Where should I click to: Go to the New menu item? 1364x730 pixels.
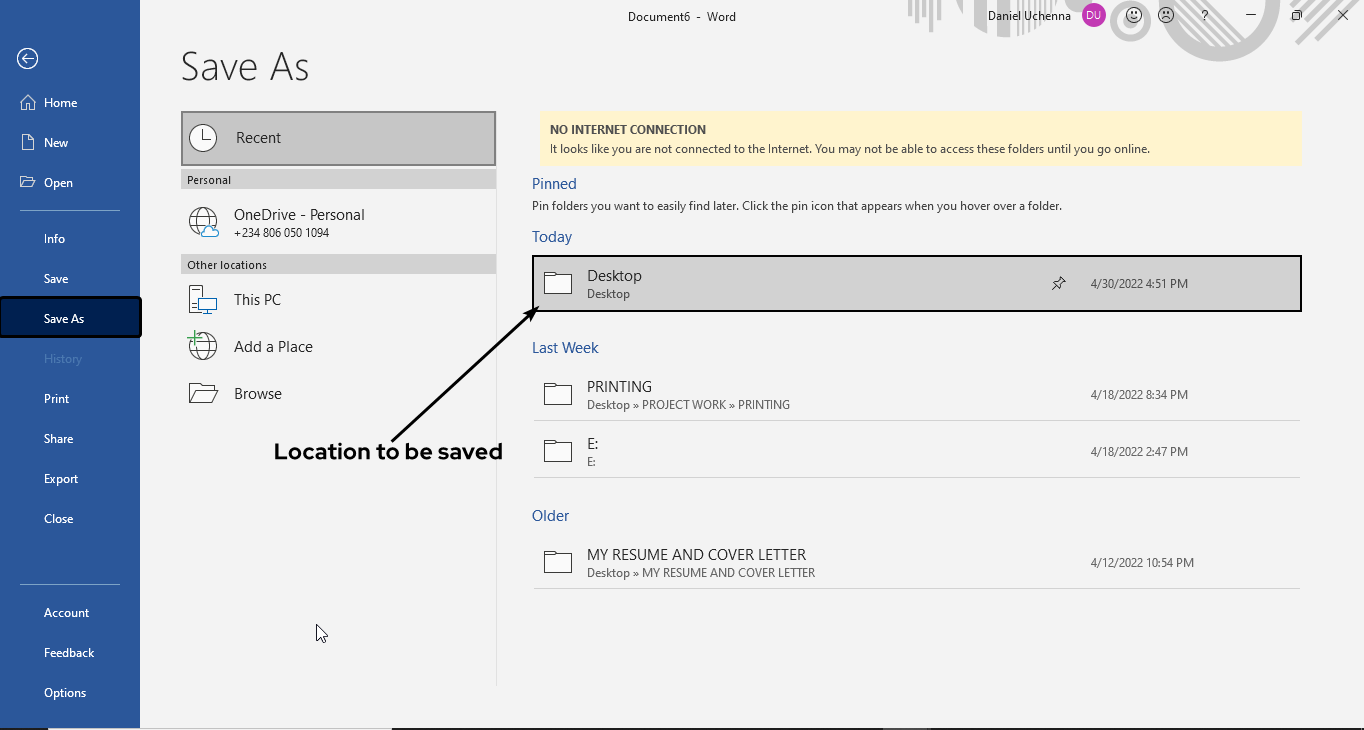(56, 143)
